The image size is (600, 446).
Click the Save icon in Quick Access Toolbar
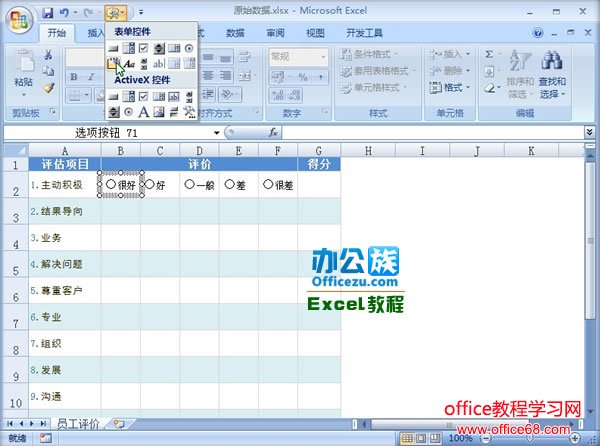[x=48, y=13]
